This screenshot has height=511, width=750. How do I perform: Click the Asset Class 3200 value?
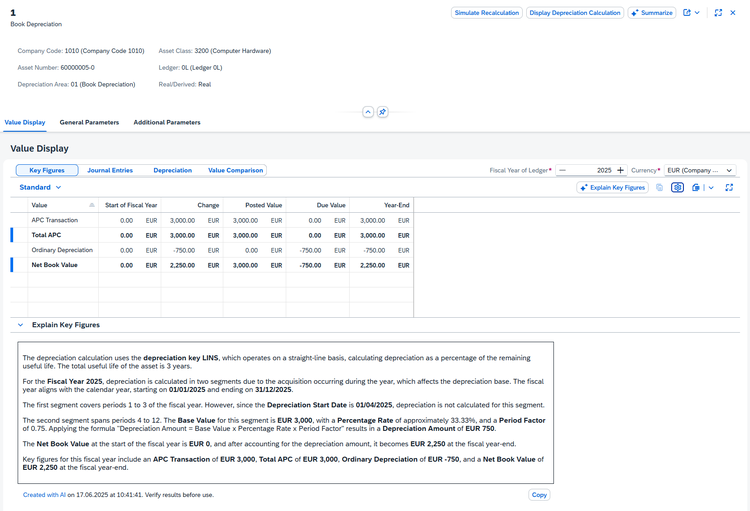(232, 51)
